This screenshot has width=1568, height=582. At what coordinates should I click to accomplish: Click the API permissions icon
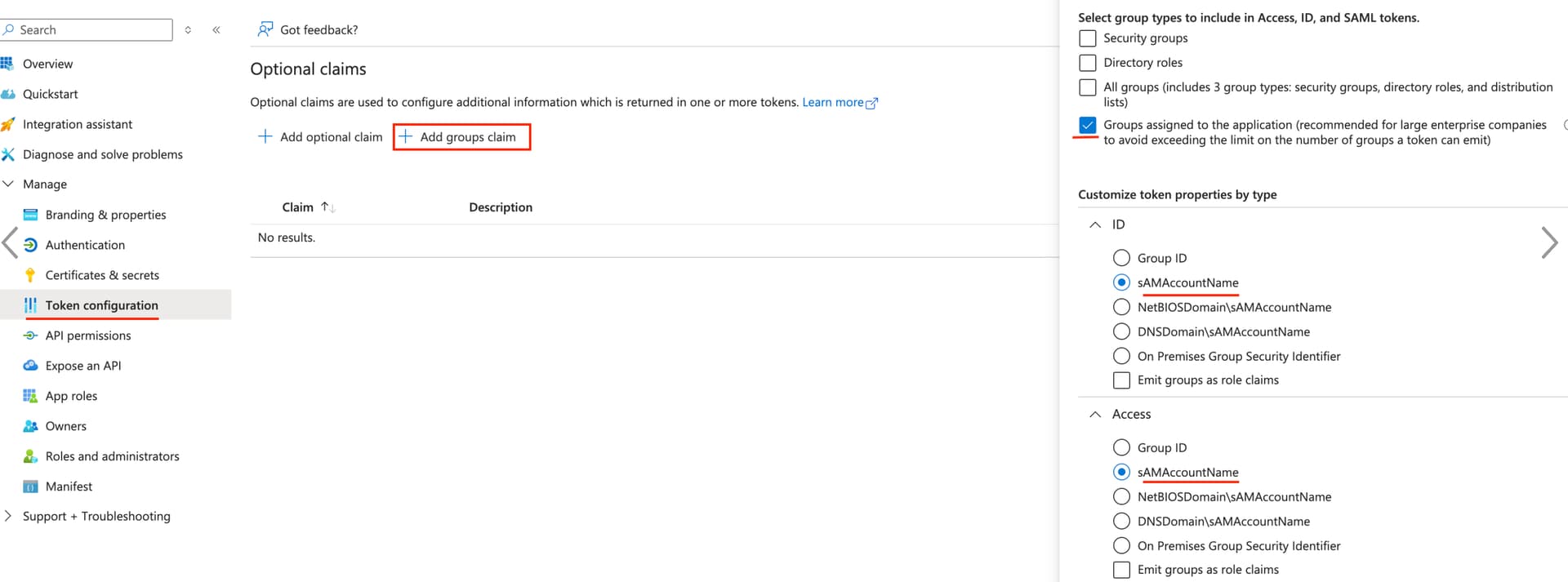click(30, 335)
